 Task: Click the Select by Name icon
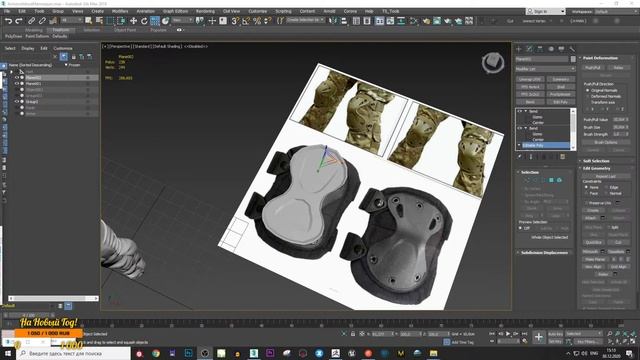(99, 21)
